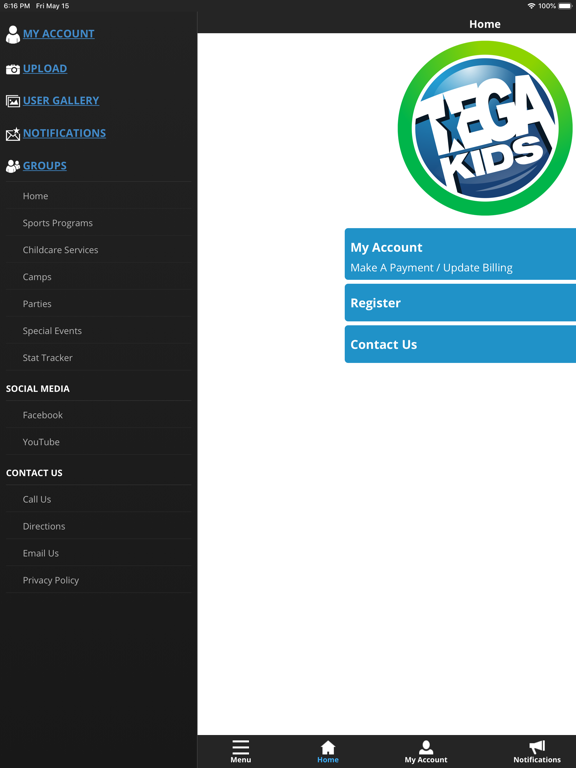The height and width of the screenshot is (768, 576).
Task: Open Privacy Policy menu item
Action: [98, 580]
